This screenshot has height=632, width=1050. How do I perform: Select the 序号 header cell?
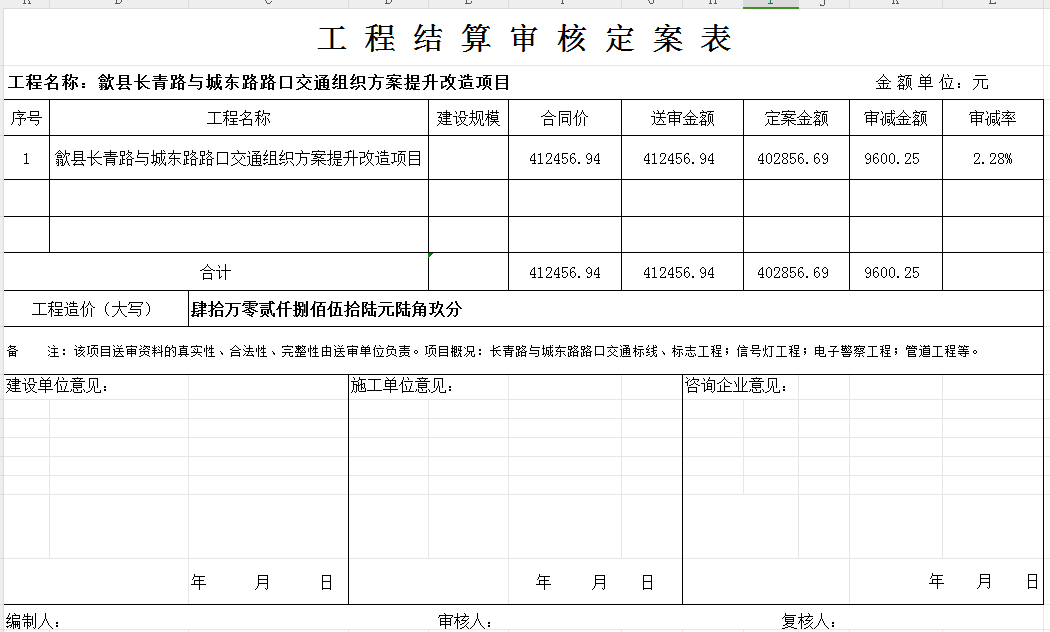click(x=26, y=118)
